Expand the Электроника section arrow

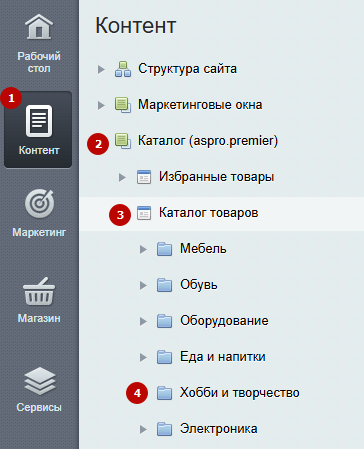point(143,429)
